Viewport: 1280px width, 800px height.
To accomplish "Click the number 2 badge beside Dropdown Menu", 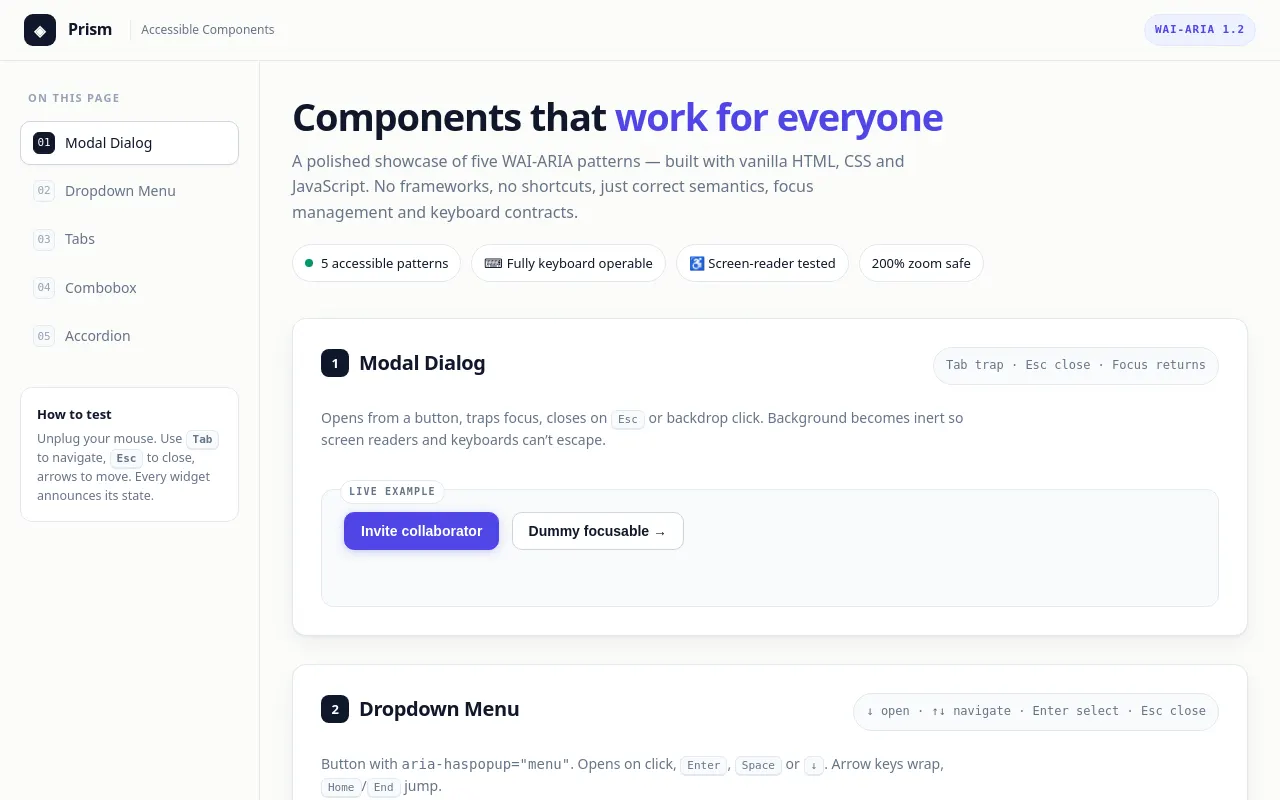I will [x=335, y=709].
